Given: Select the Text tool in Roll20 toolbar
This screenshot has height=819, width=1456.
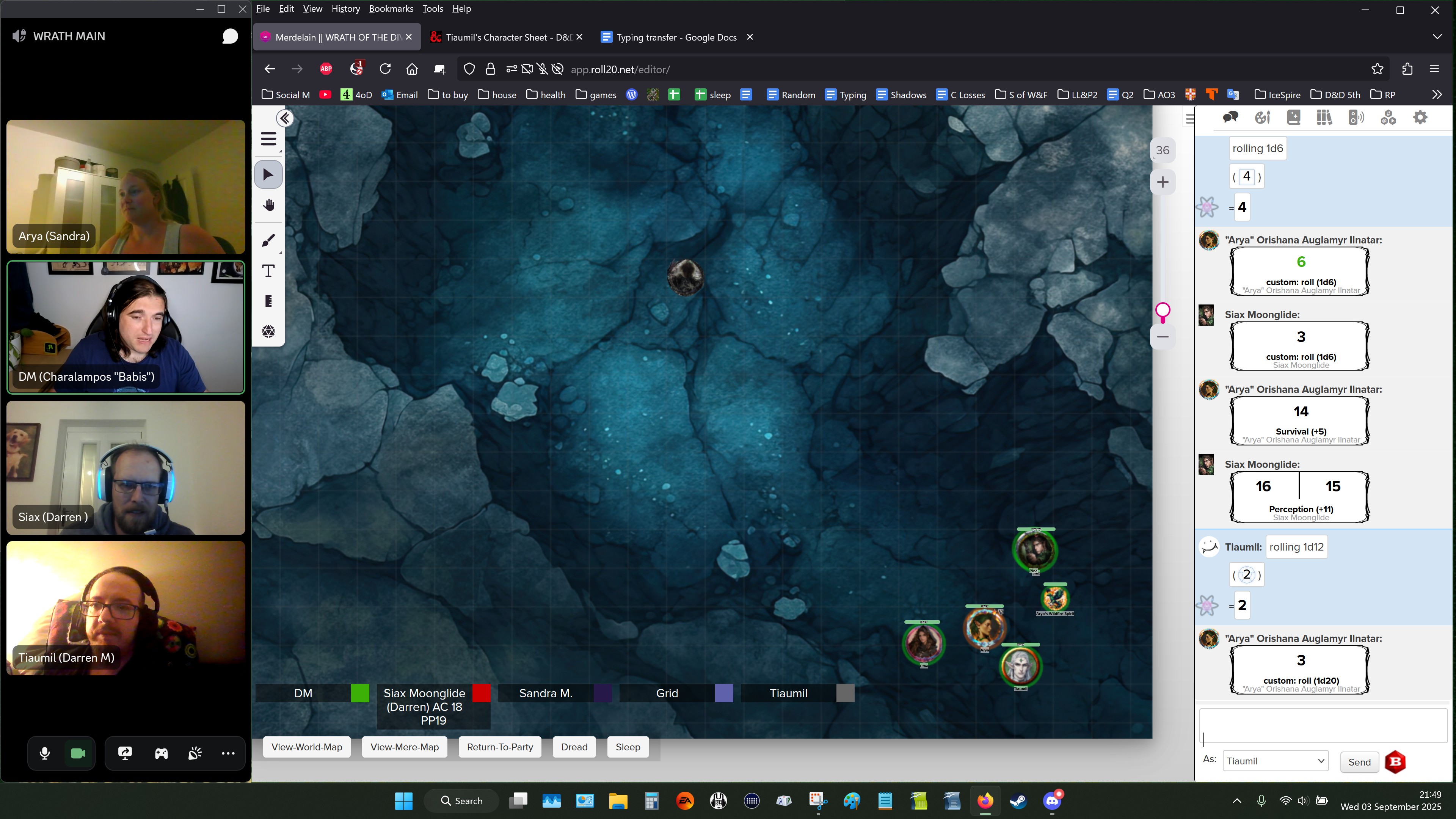Looking at the screenshot, I should coord(268,271).
